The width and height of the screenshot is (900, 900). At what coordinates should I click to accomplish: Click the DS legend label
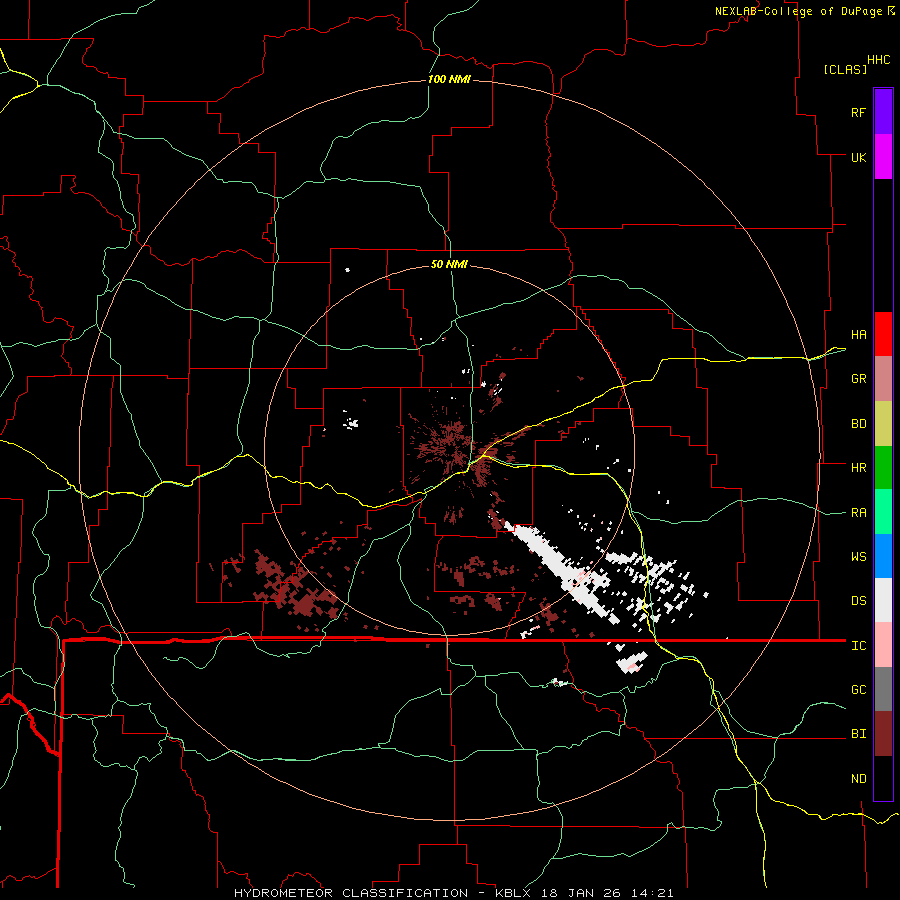click(x=859, y=601)
